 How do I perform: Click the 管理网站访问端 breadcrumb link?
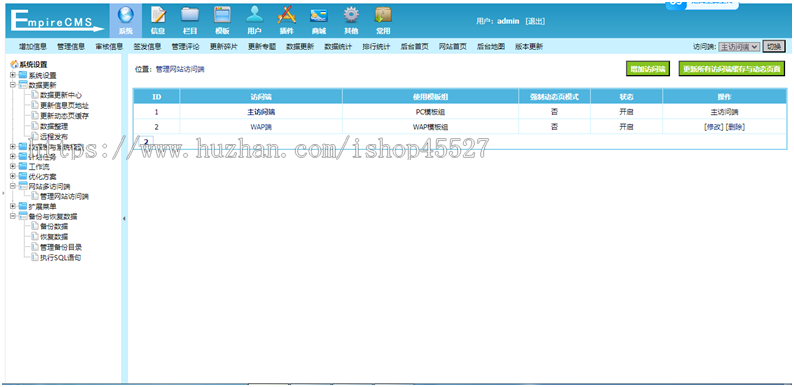pyautogui.click(x=180, y=69)
